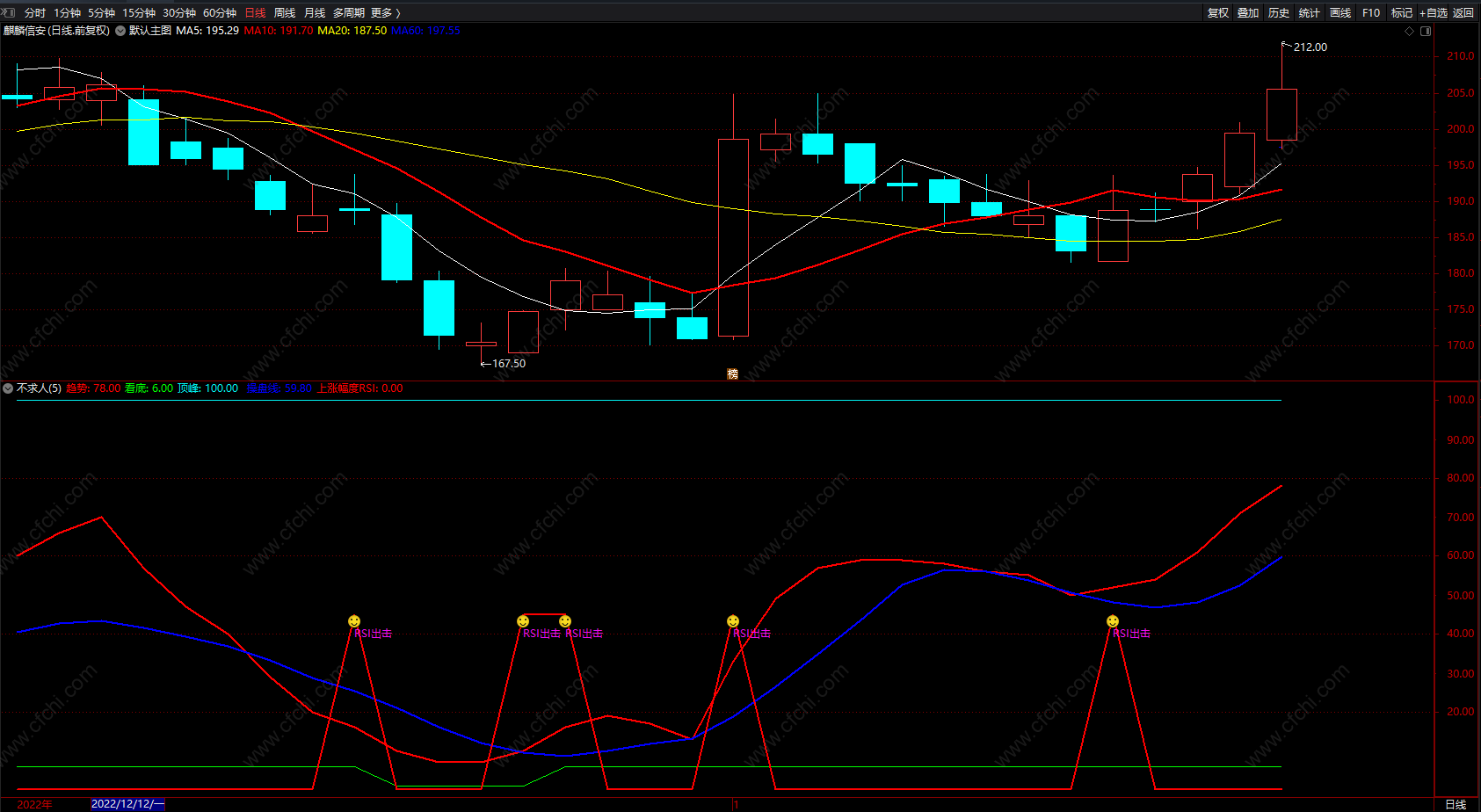Click the diamond icon at chart top-right

tap(1410, 31)
